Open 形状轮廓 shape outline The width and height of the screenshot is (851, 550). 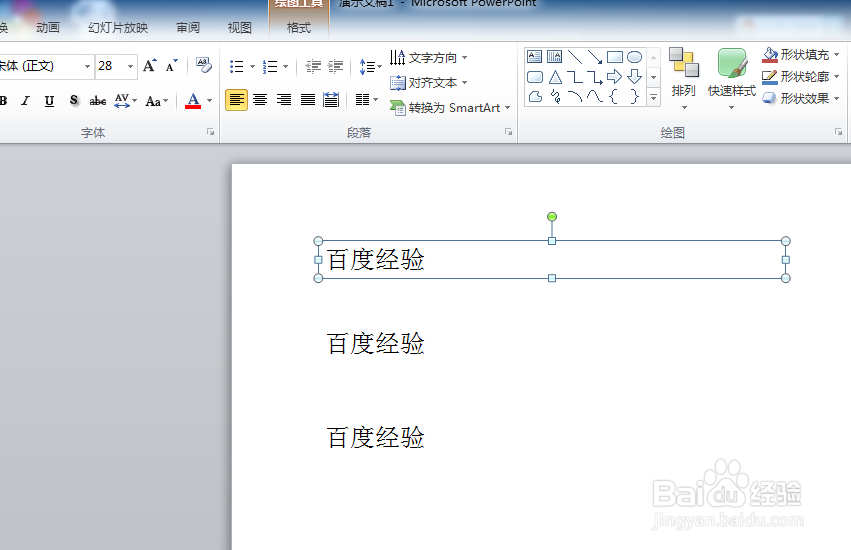(801, 77)
